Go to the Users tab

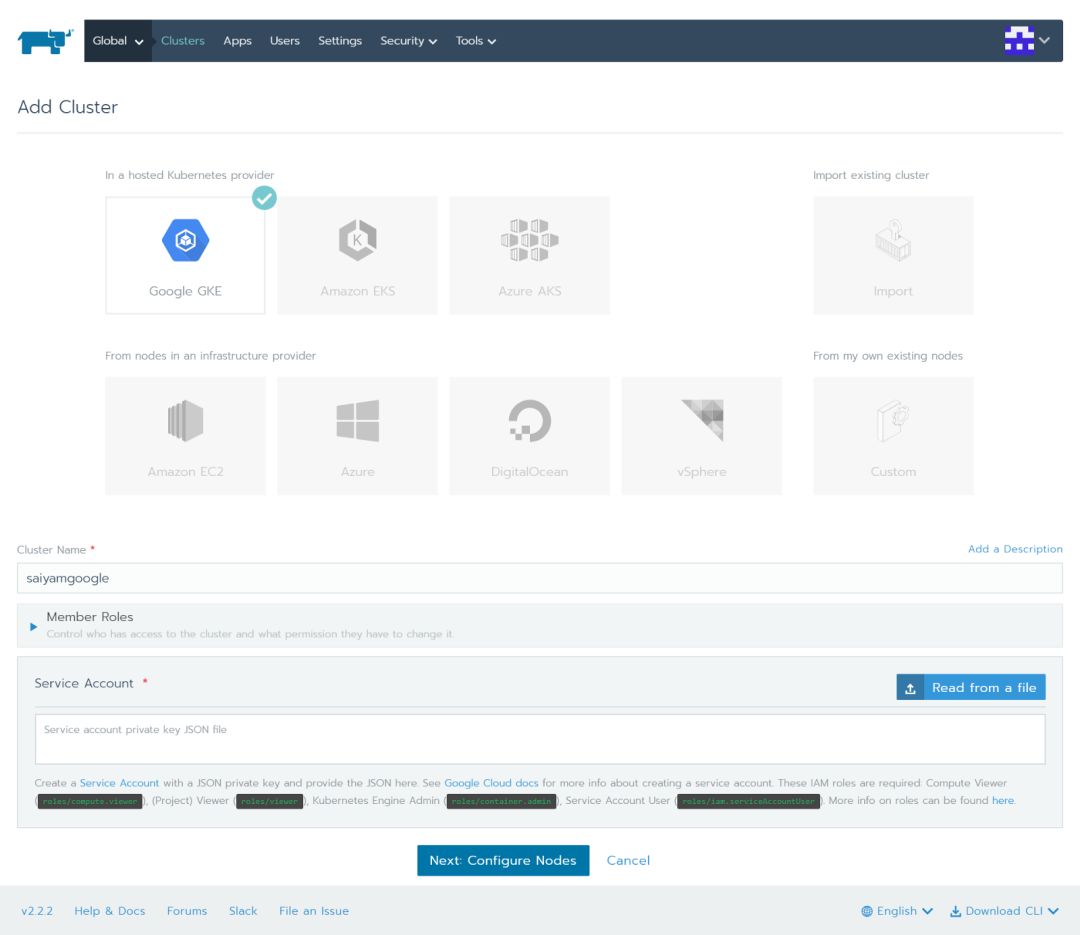click(x=284, y=41)
